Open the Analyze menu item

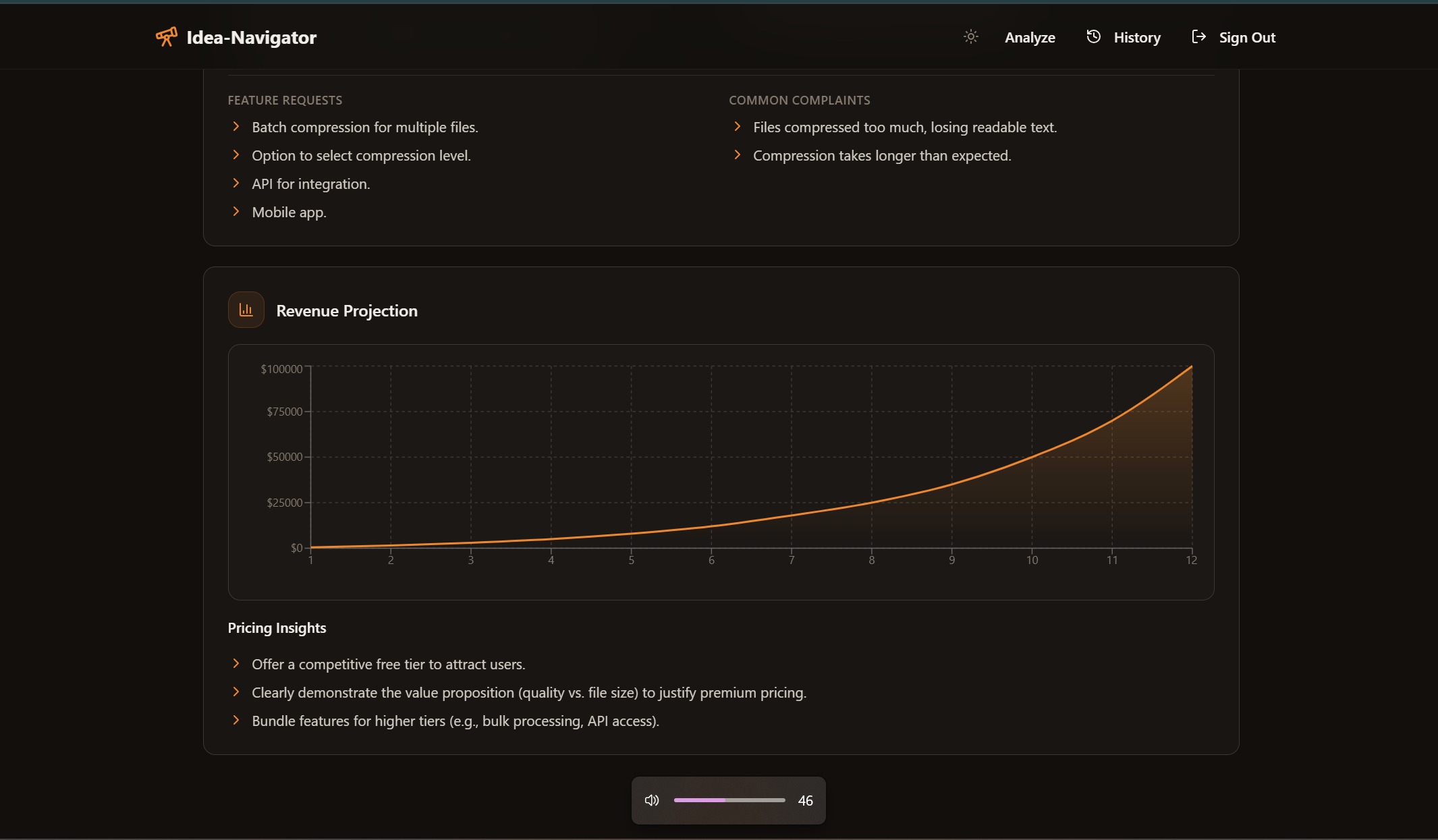pyautogui.click(x=1030, y=38)
